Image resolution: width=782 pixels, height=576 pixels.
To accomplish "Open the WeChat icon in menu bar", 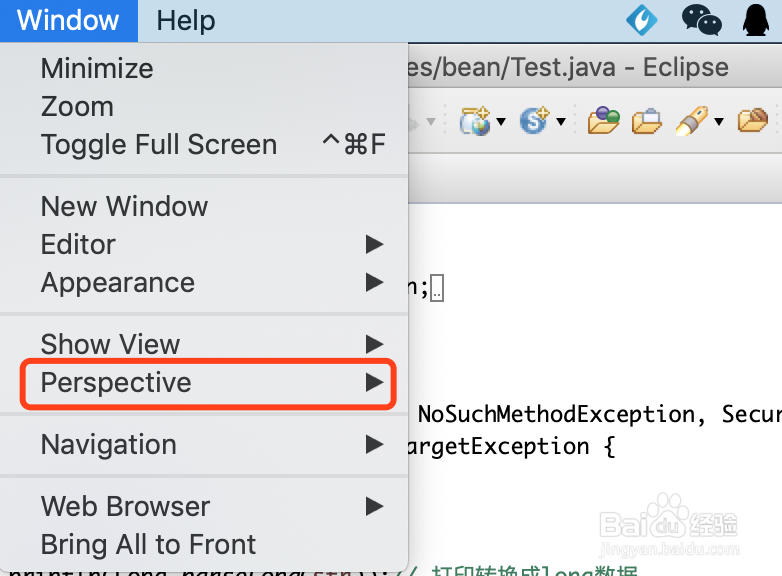I will coord(701,20).
